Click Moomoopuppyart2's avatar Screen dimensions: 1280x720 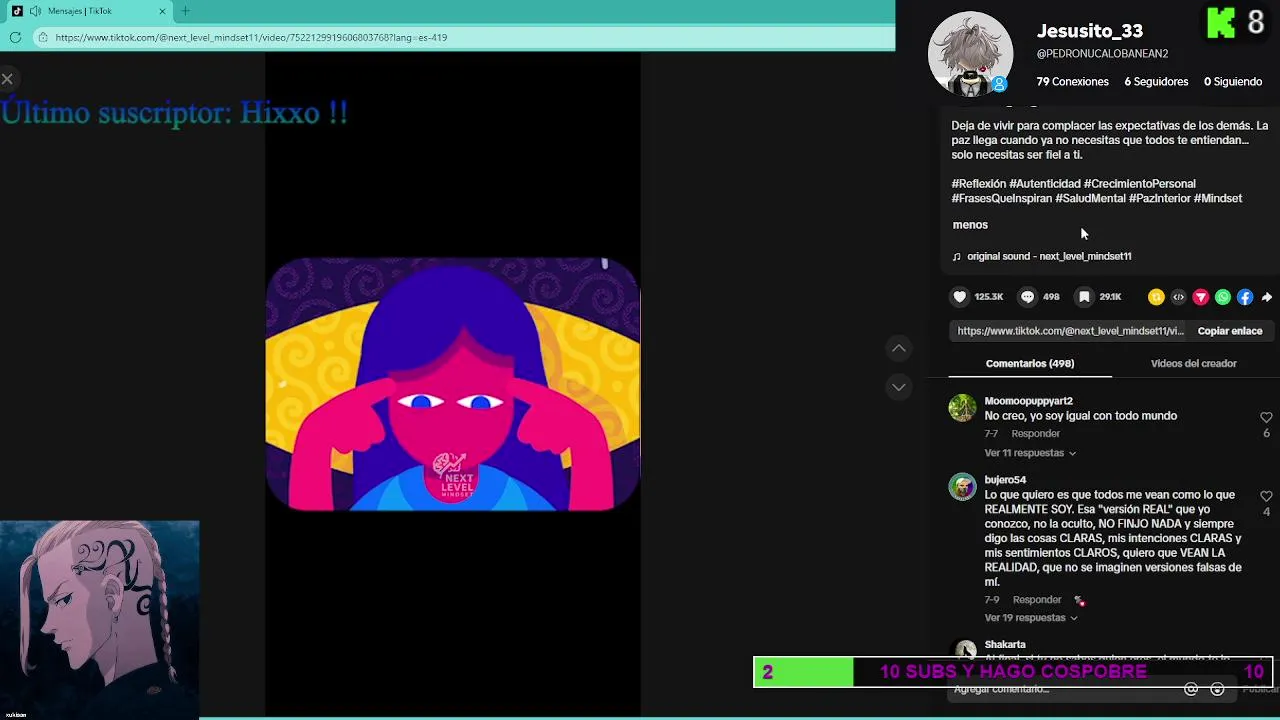[962, 408]
